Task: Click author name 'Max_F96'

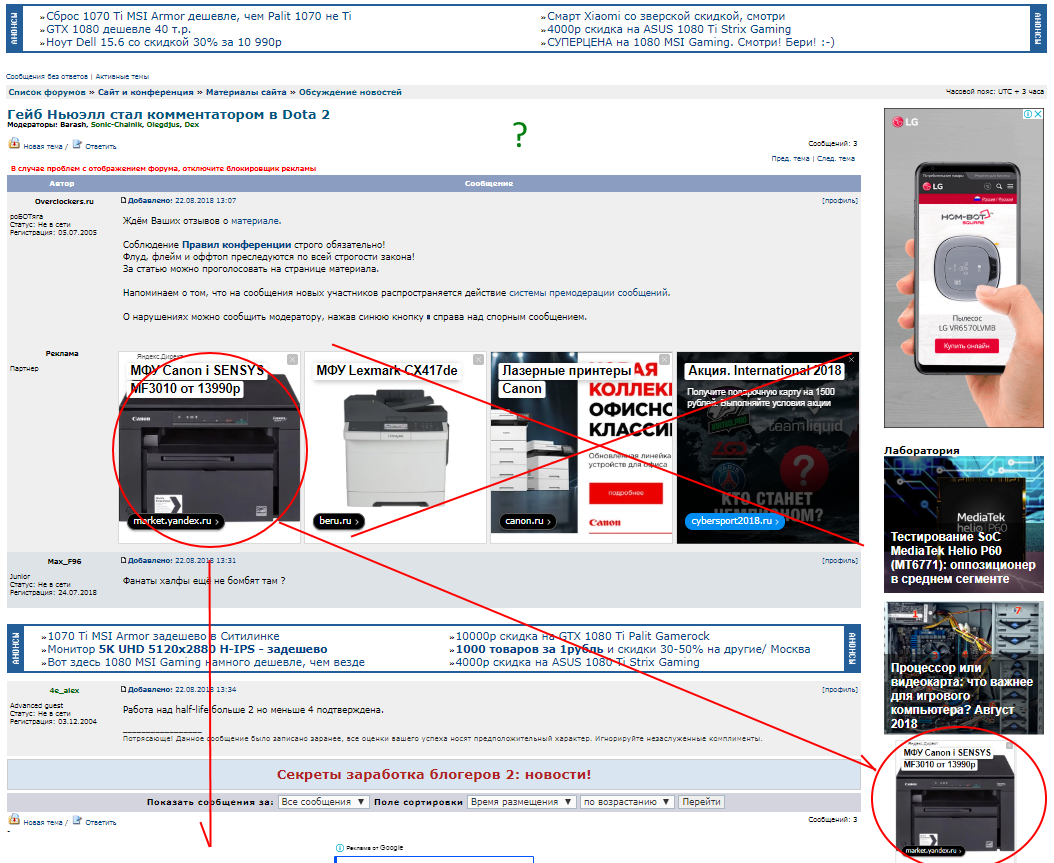Action: coord(64,561)
